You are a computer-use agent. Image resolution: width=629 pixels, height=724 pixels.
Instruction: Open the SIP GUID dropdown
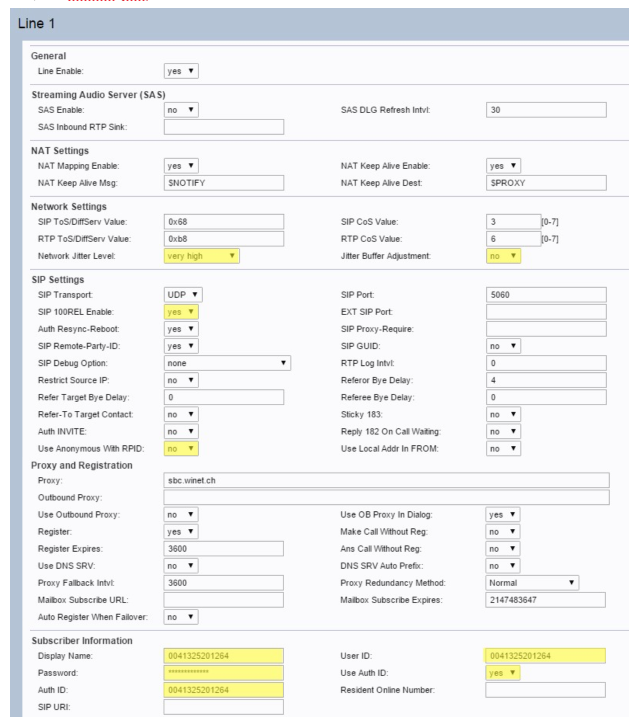(x=503, y=346)
